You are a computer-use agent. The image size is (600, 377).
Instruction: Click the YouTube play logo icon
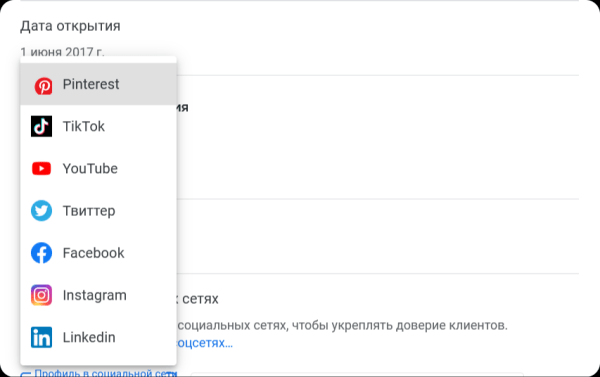pos(41,168)
